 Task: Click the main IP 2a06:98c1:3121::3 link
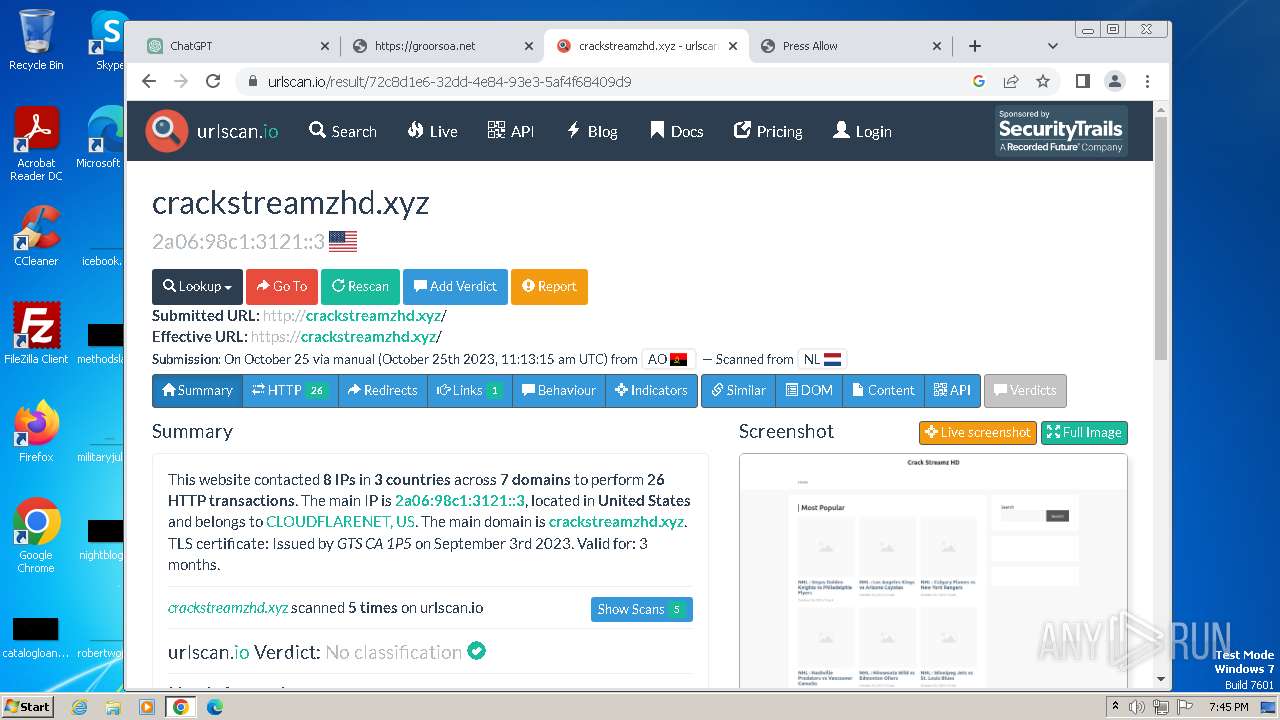pos(460,501)
